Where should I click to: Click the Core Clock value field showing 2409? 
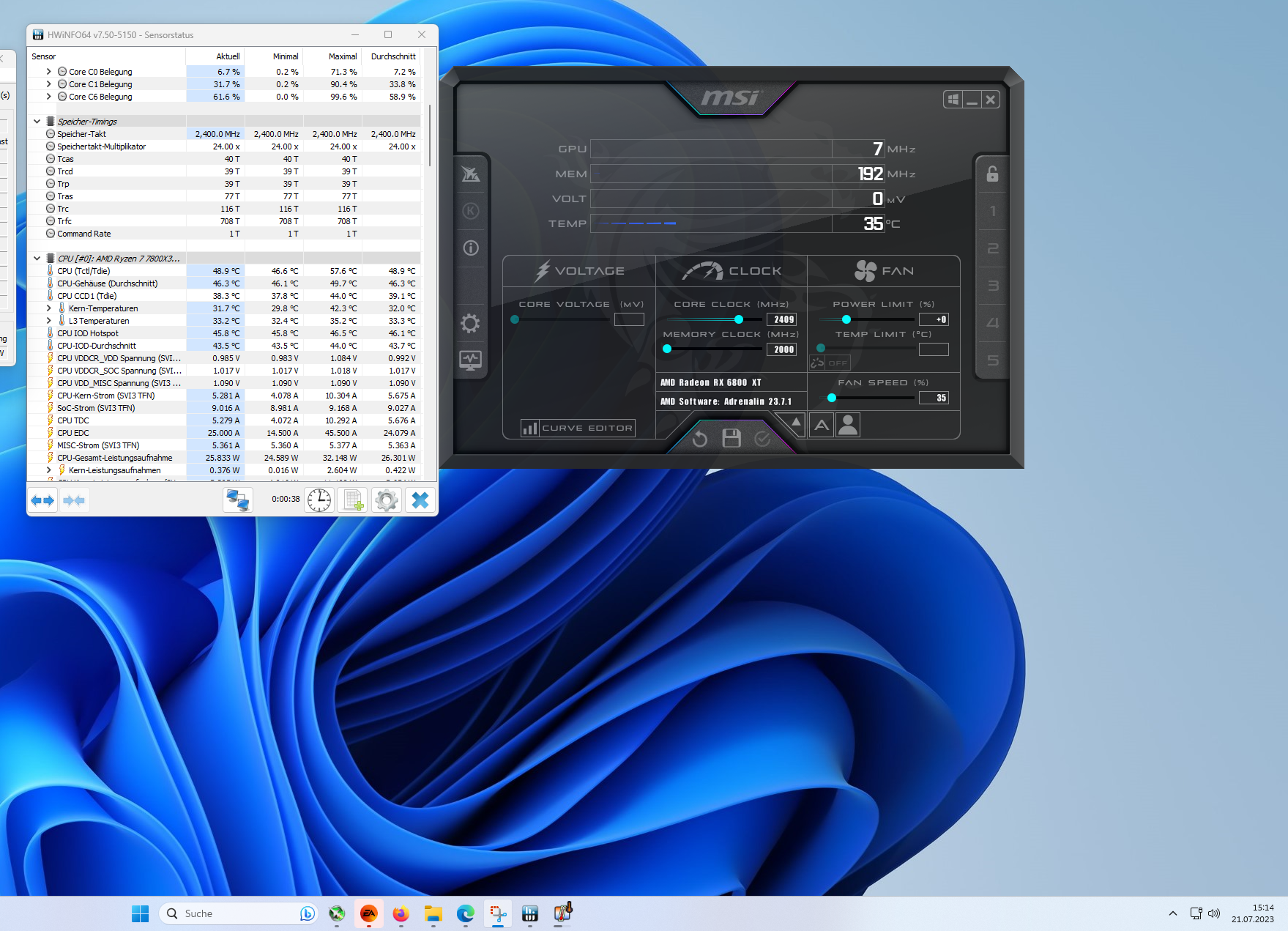click(x=781, y=319)
